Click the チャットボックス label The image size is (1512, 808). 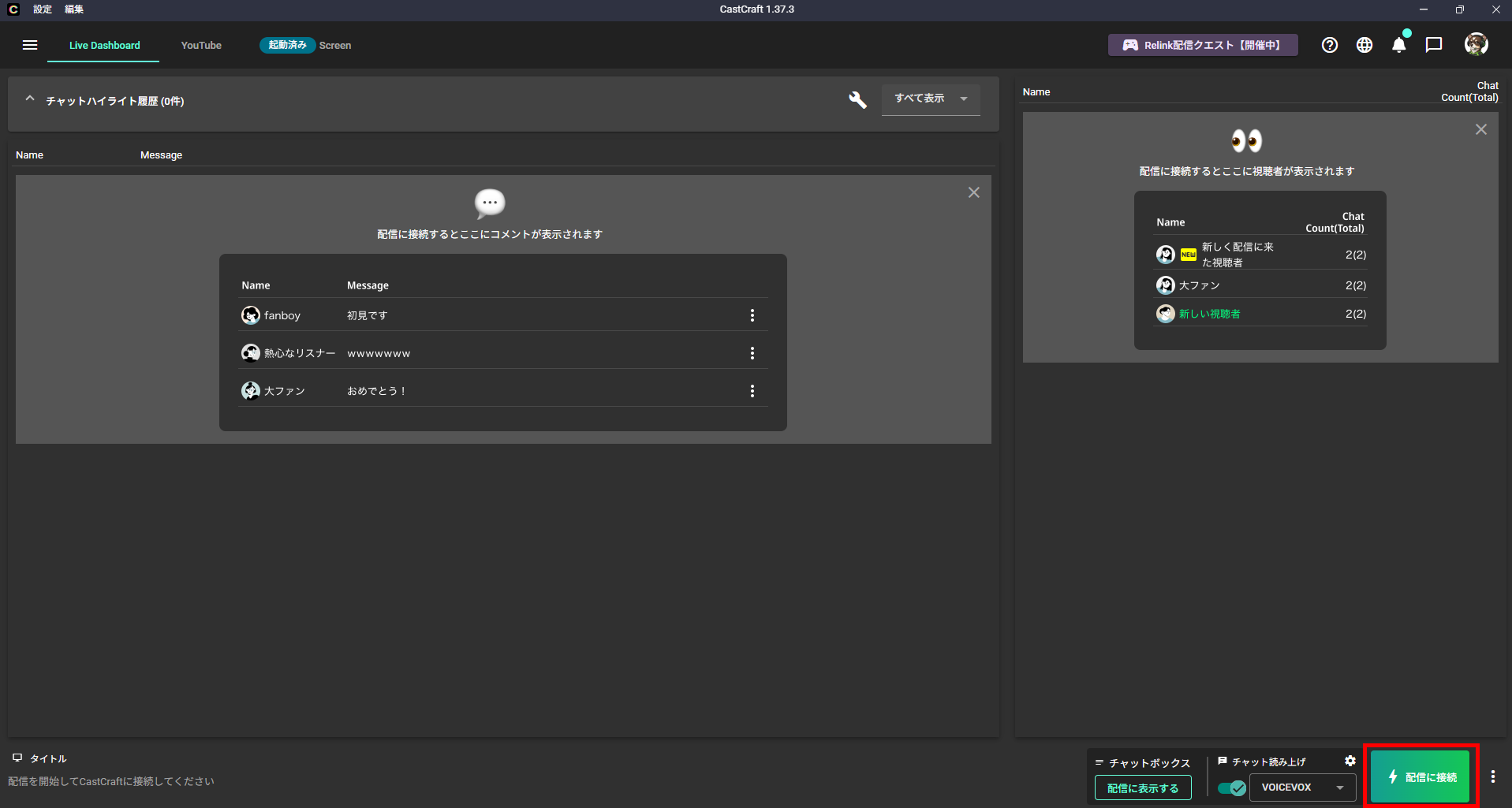click(x=1149, y=763)
